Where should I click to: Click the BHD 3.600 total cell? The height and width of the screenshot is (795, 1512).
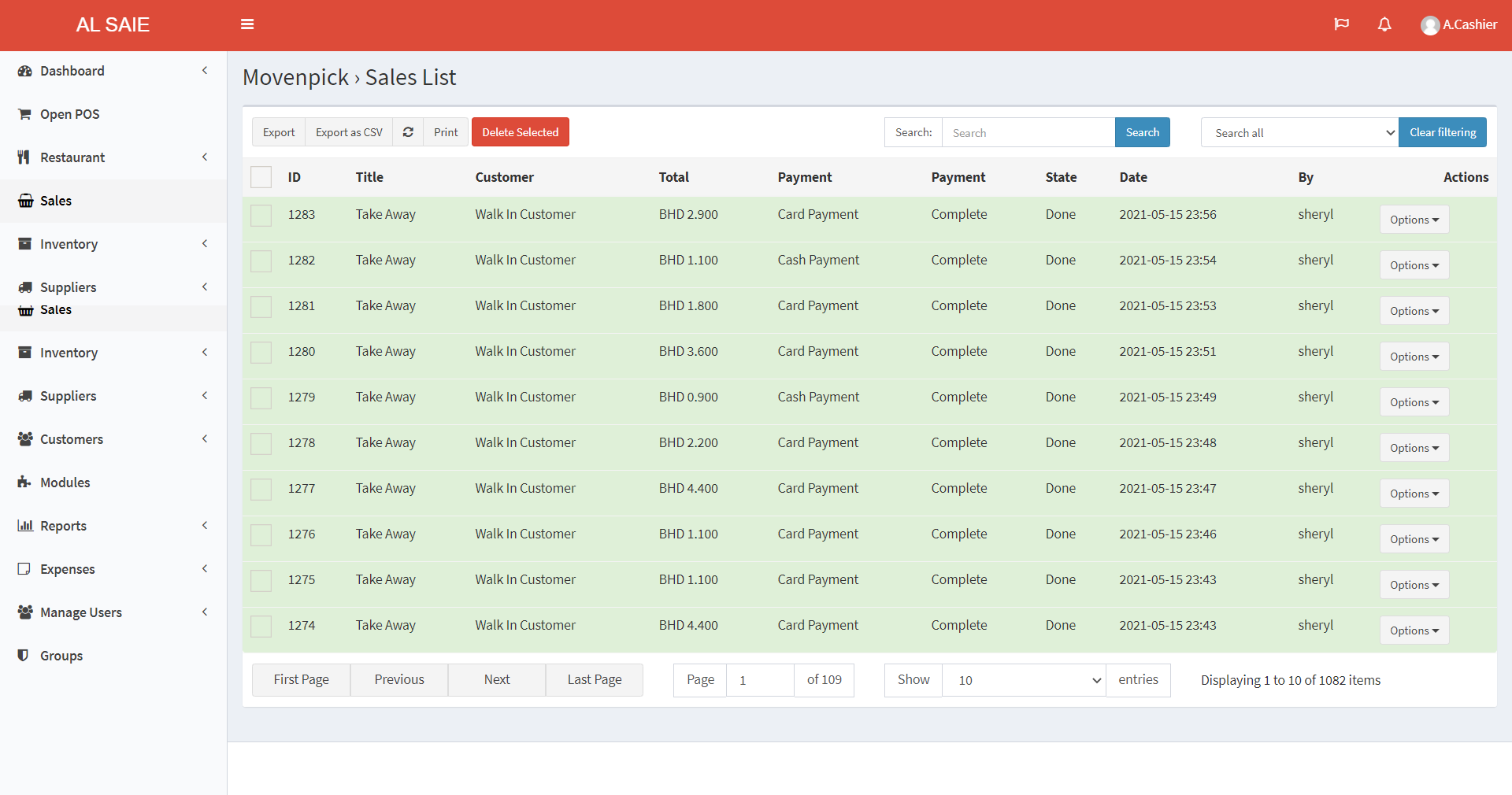click(x=688, y=352)
